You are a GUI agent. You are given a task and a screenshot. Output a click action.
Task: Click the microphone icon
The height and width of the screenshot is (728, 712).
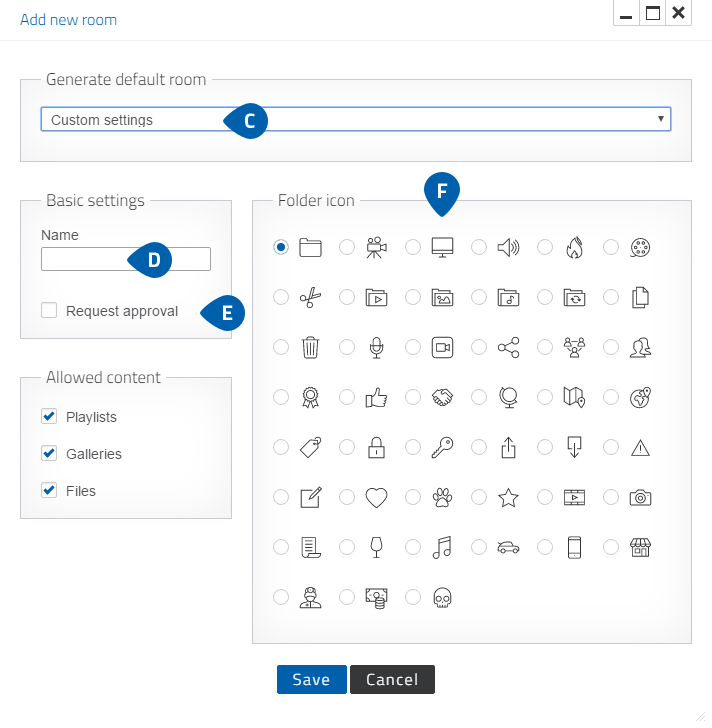coord(376,347)
